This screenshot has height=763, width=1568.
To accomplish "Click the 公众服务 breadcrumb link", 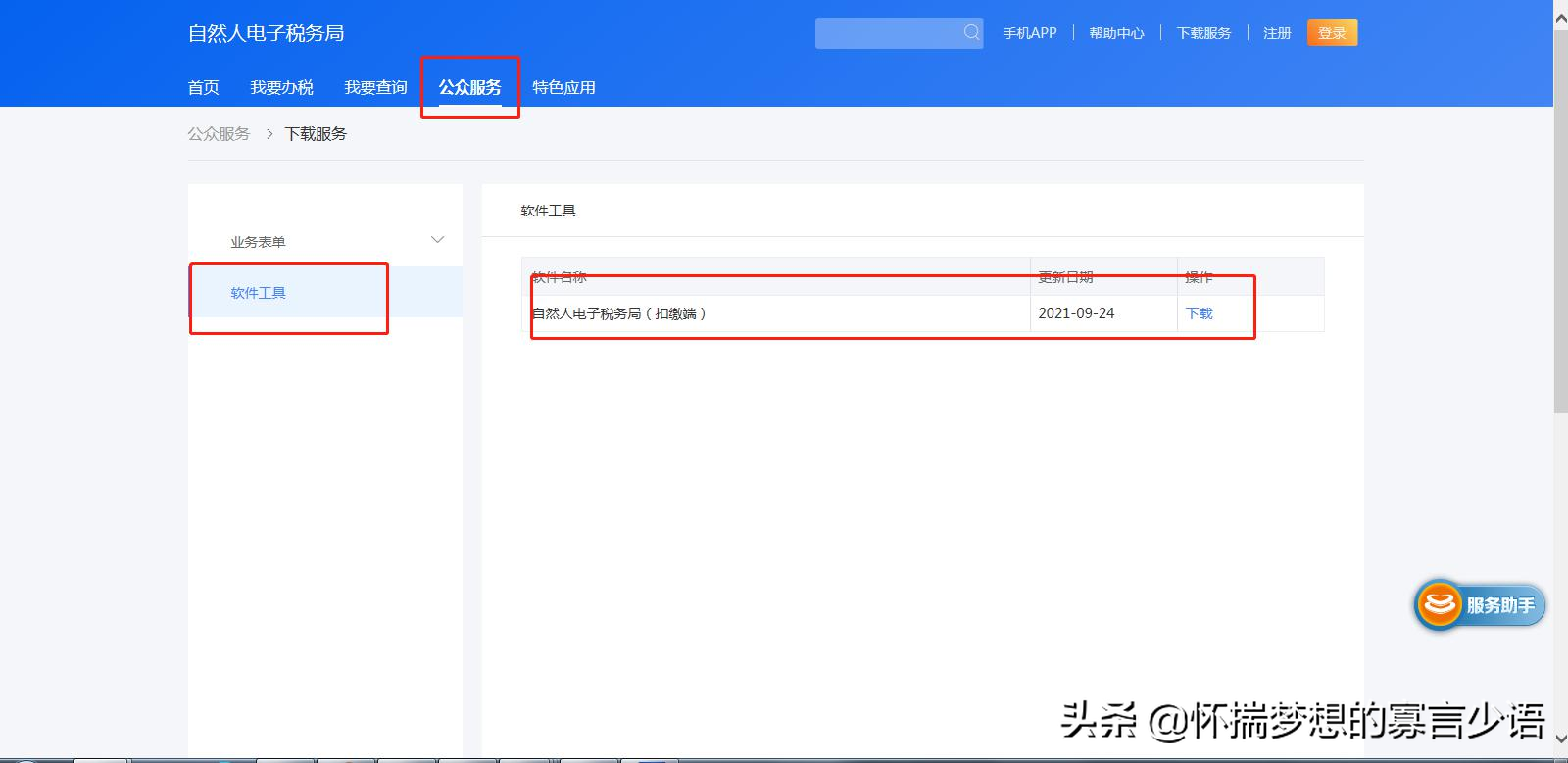I will (219, 133).
